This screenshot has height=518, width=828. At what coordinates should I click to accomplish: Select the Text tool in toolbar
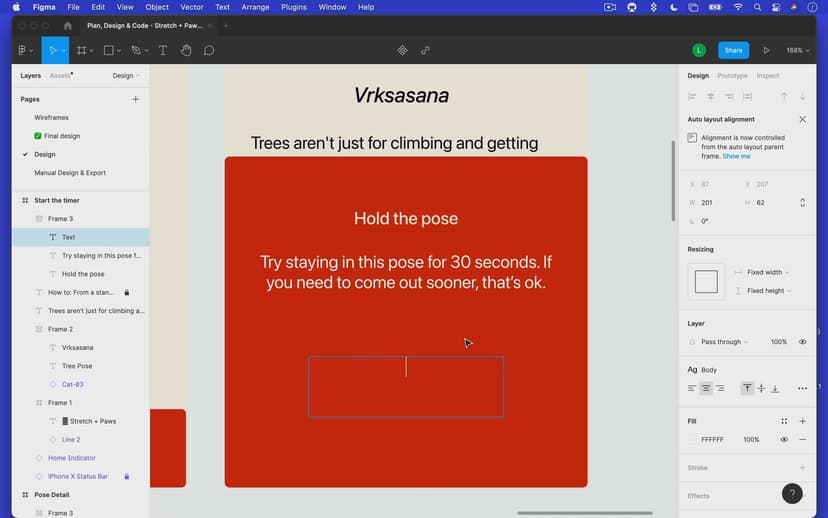(x=162, y=50)
